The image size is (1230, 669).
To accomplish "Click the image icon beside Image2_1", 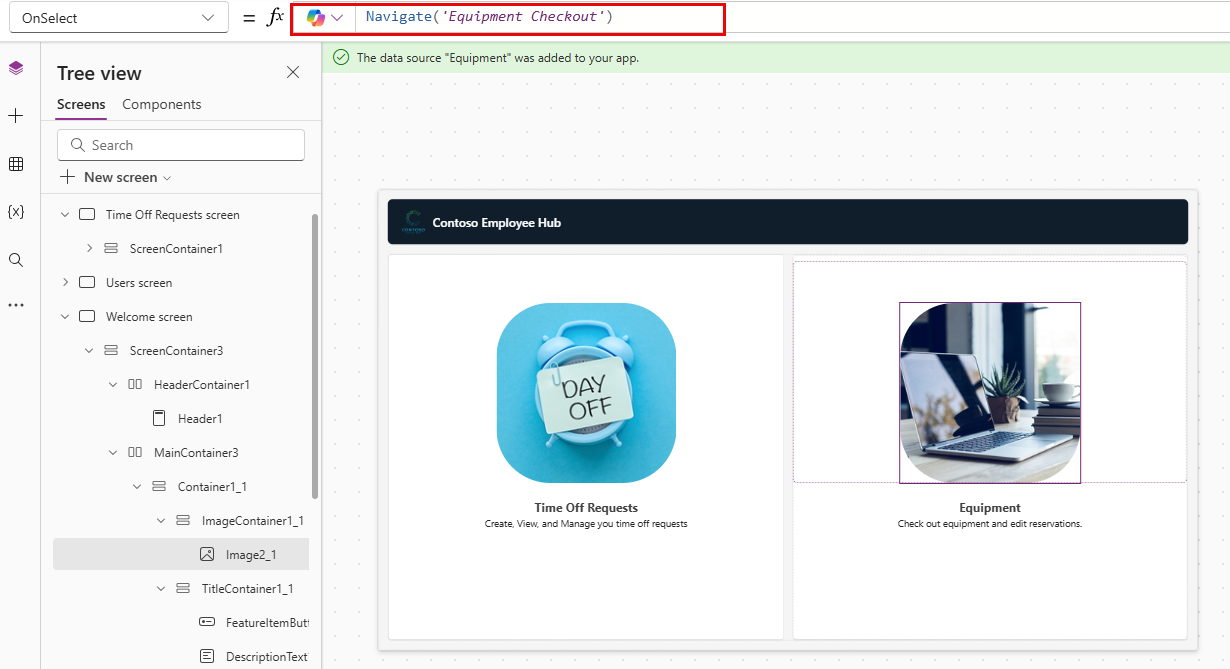I will (x=207, y=555).
